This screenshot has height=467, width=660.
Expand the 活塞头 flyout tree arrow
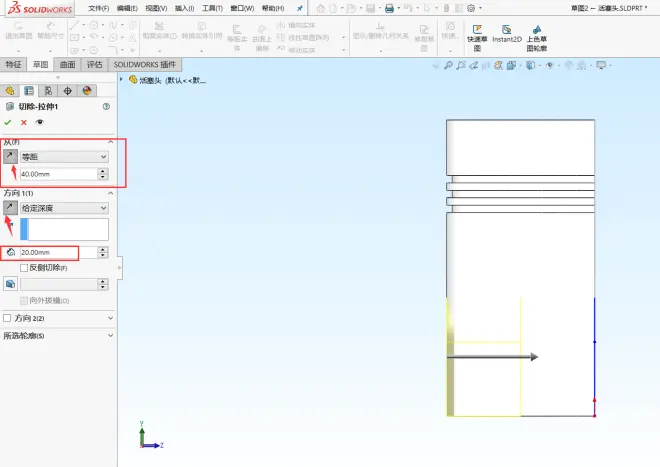121,79
